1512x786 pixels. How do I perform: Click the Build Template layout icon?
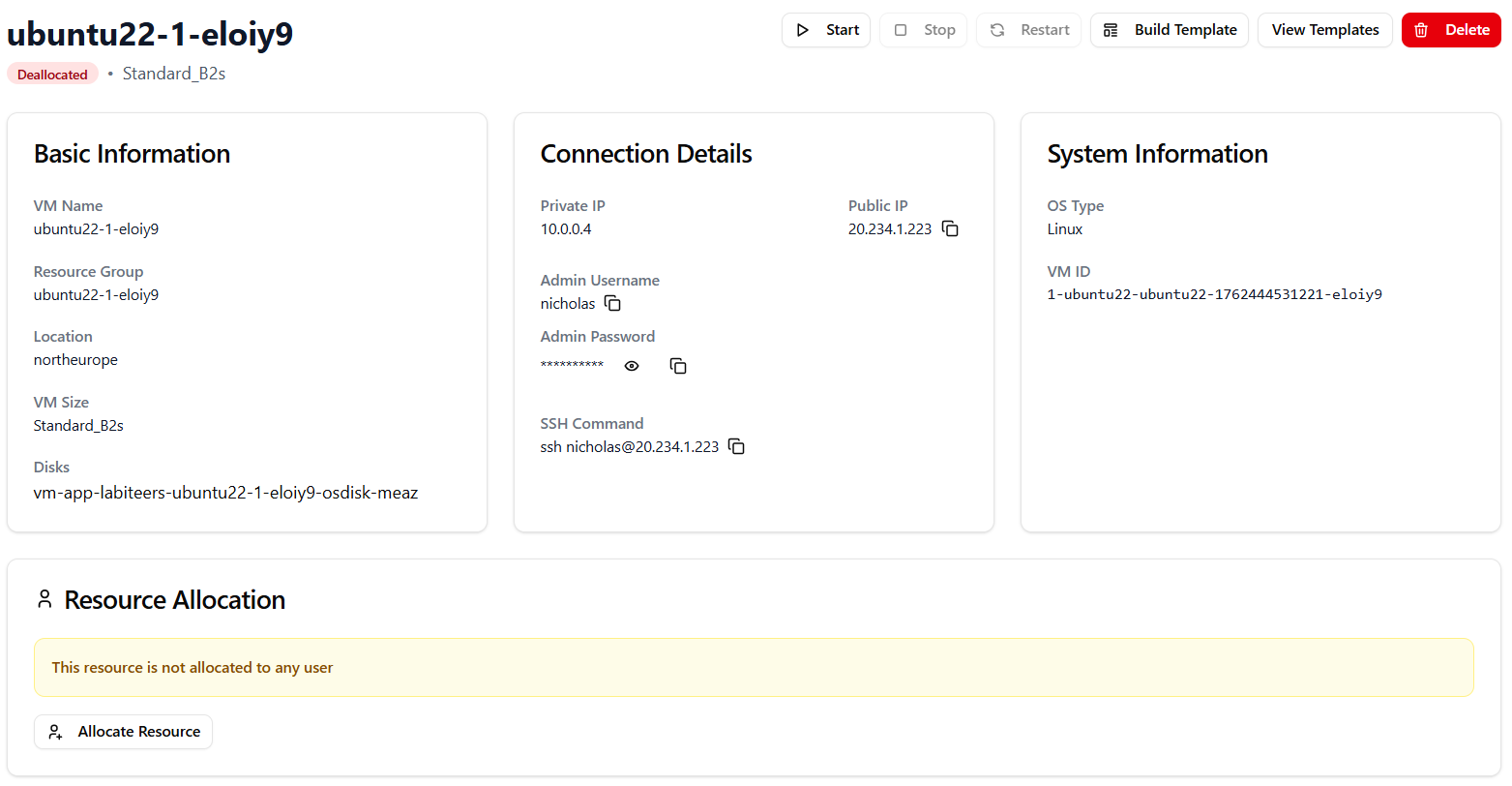tap(1111, 30)
